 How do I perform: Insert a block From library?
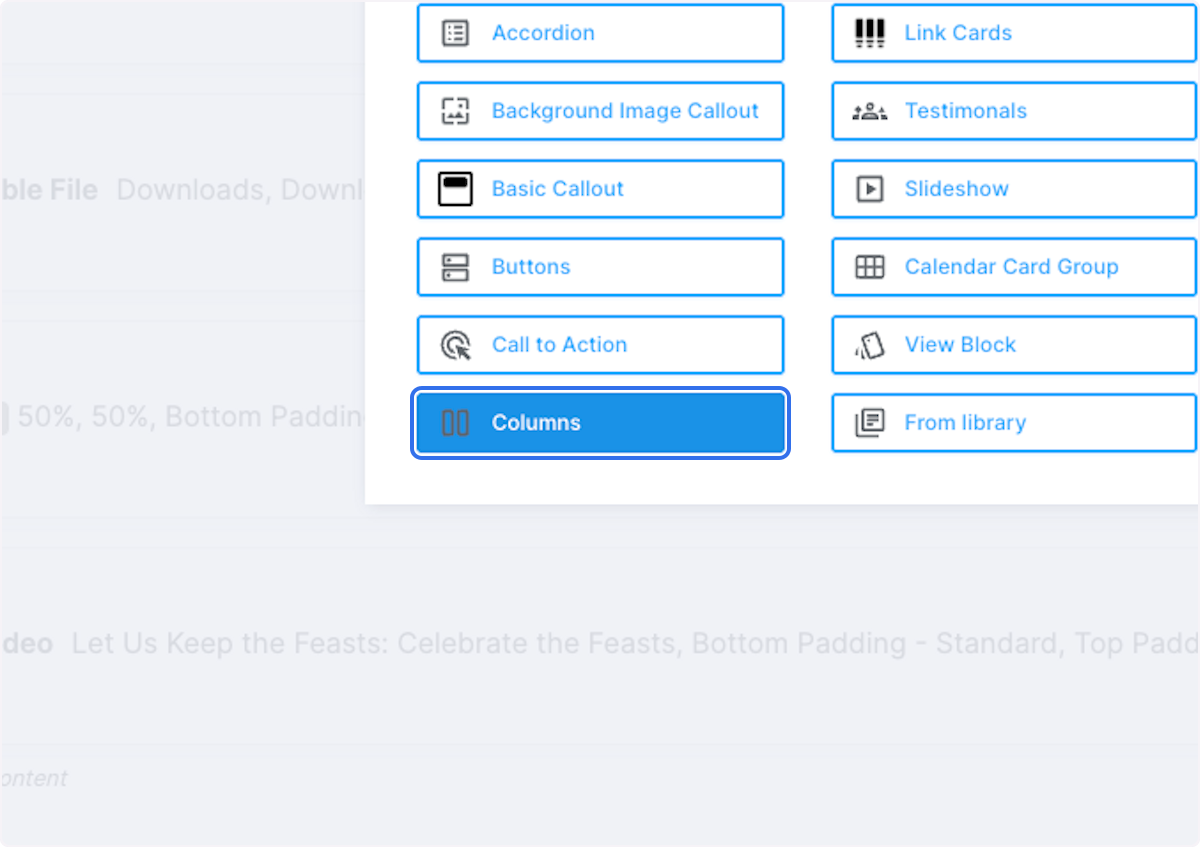tap(1013, 422)
